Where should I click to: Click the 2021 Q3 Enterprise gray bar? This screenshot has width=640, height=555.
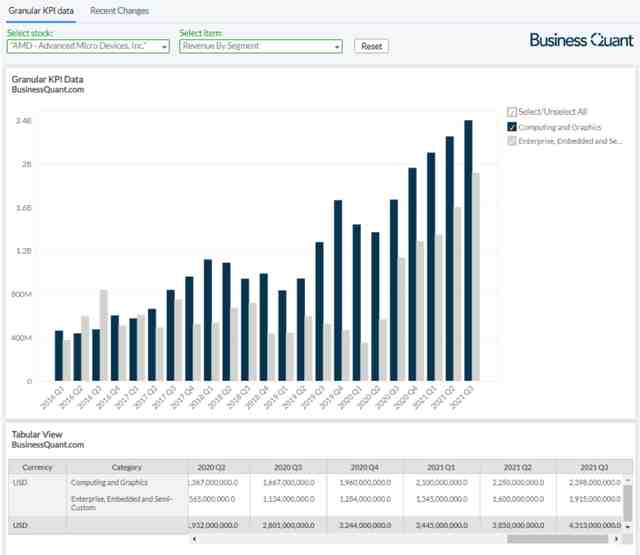click(x=476, y=277)
